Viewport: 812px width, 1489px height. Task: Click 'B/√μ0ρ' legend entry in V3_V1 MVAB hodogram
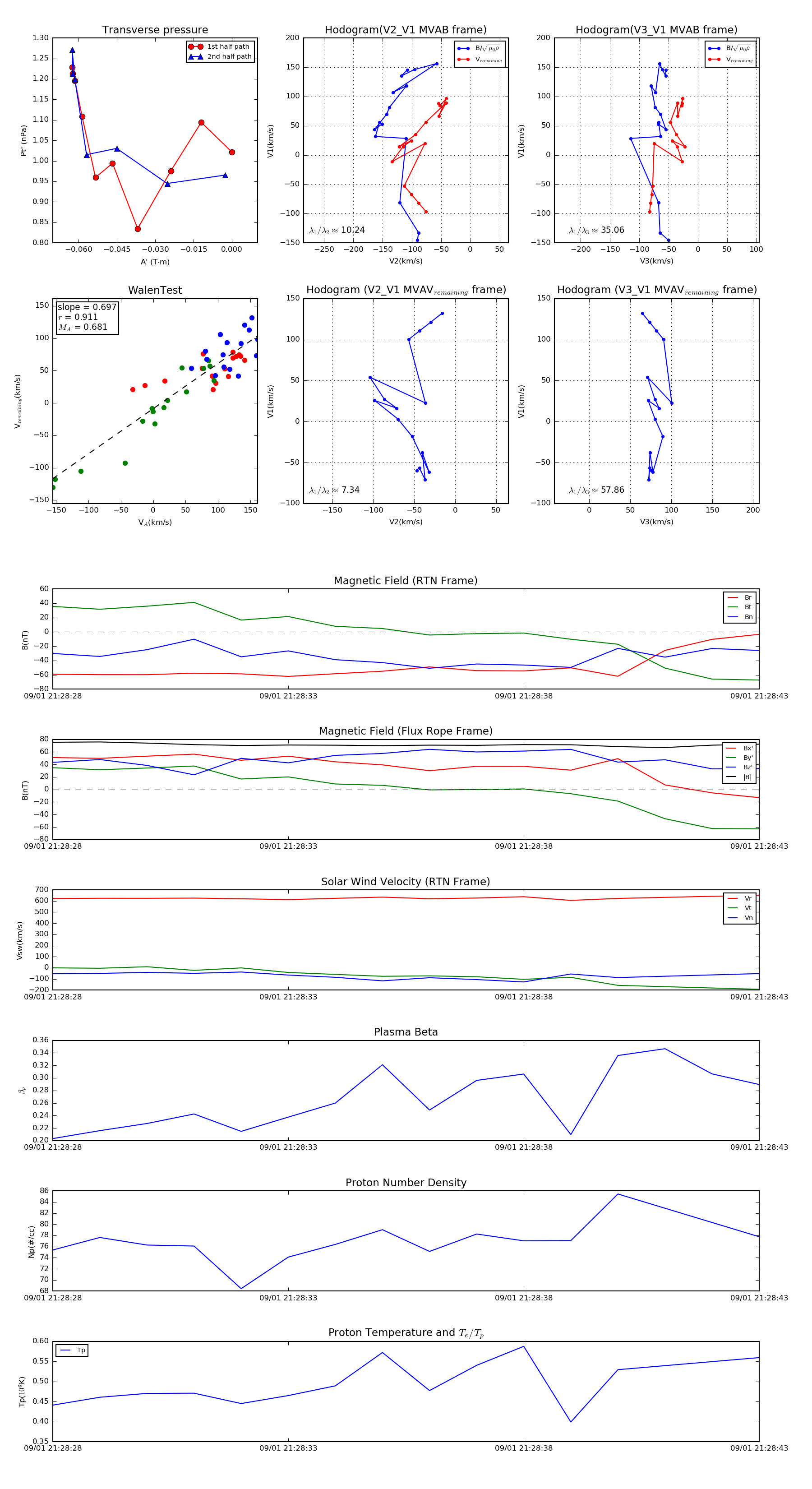[730, 49]
